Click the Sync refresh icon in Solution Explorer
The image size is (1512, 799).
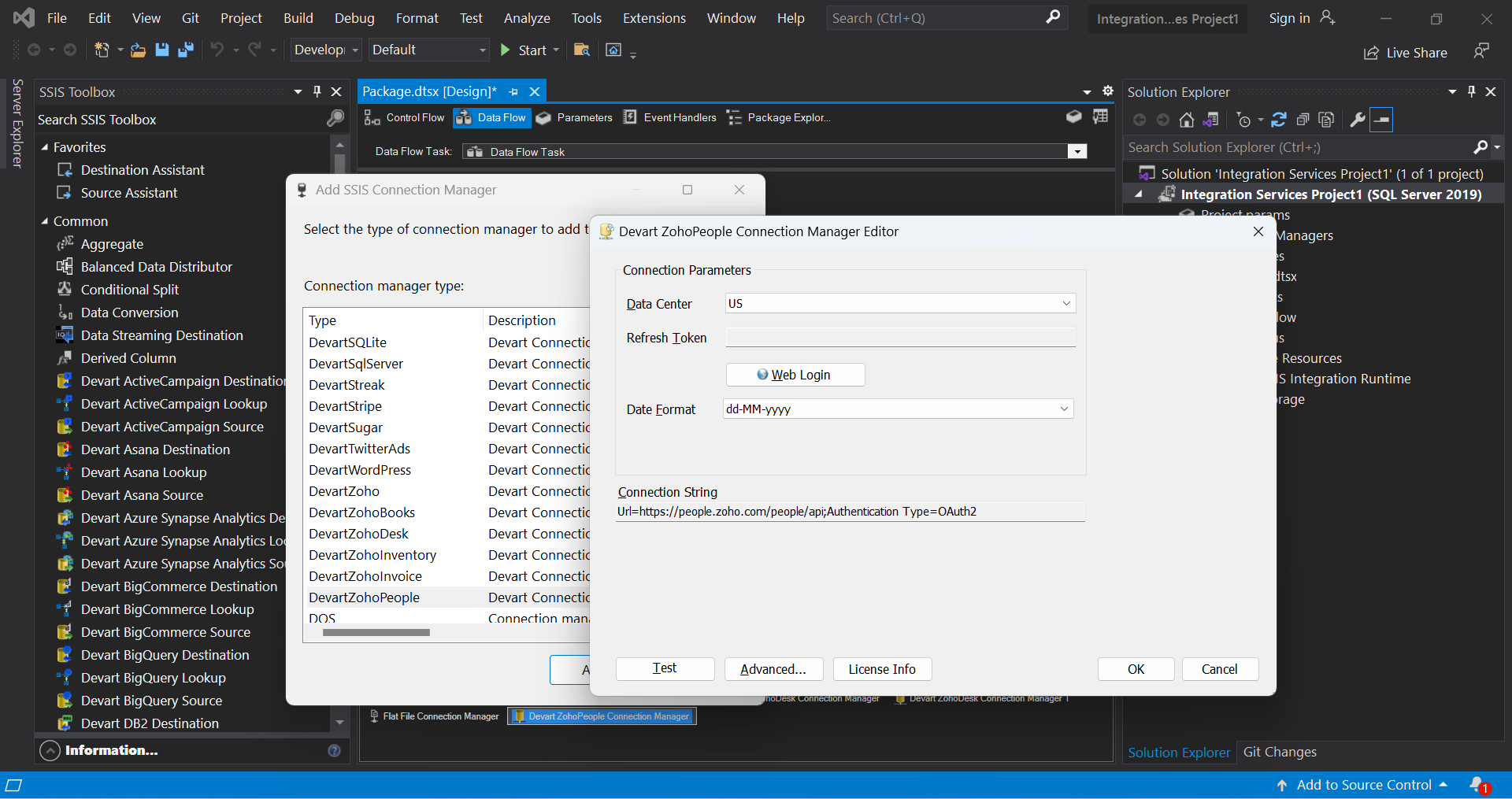click(x=1279, y=120)
